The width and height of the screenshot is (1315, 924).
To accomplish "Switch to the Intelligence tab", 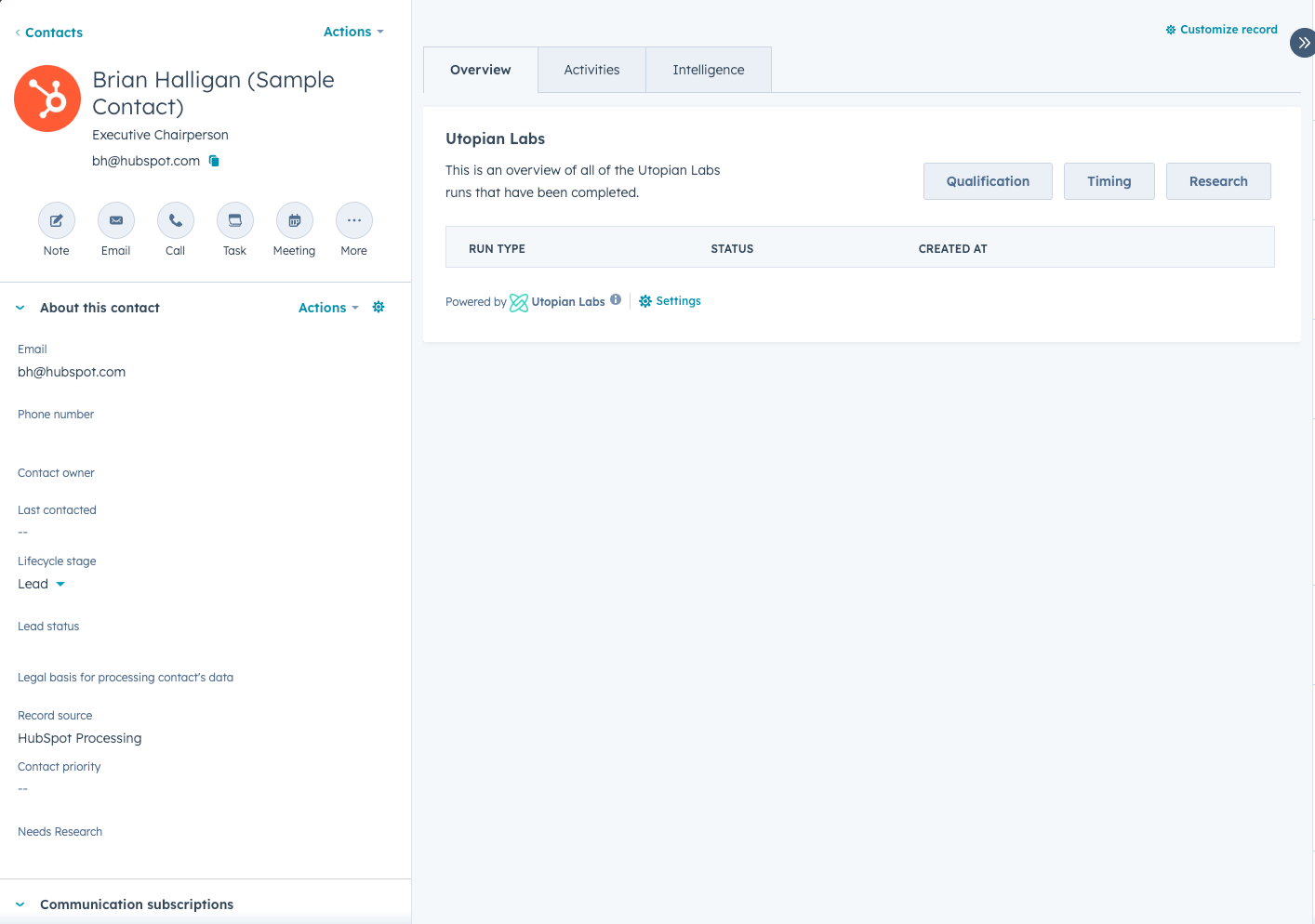I will coord(709,70).
